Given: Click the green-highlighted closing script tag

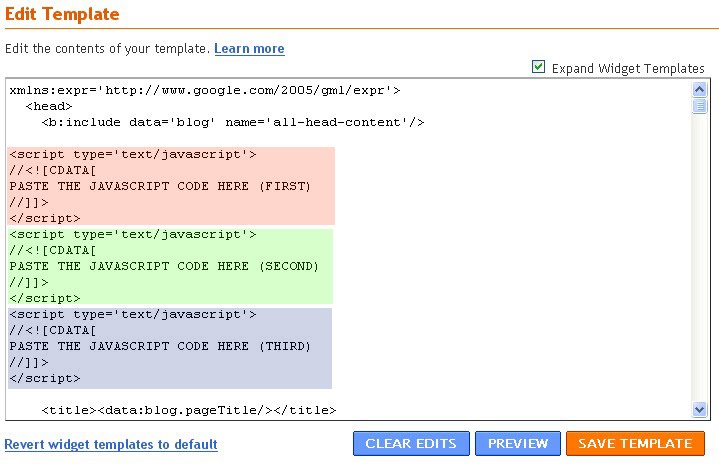Looking at the screenshot, I should coord(45,298).
